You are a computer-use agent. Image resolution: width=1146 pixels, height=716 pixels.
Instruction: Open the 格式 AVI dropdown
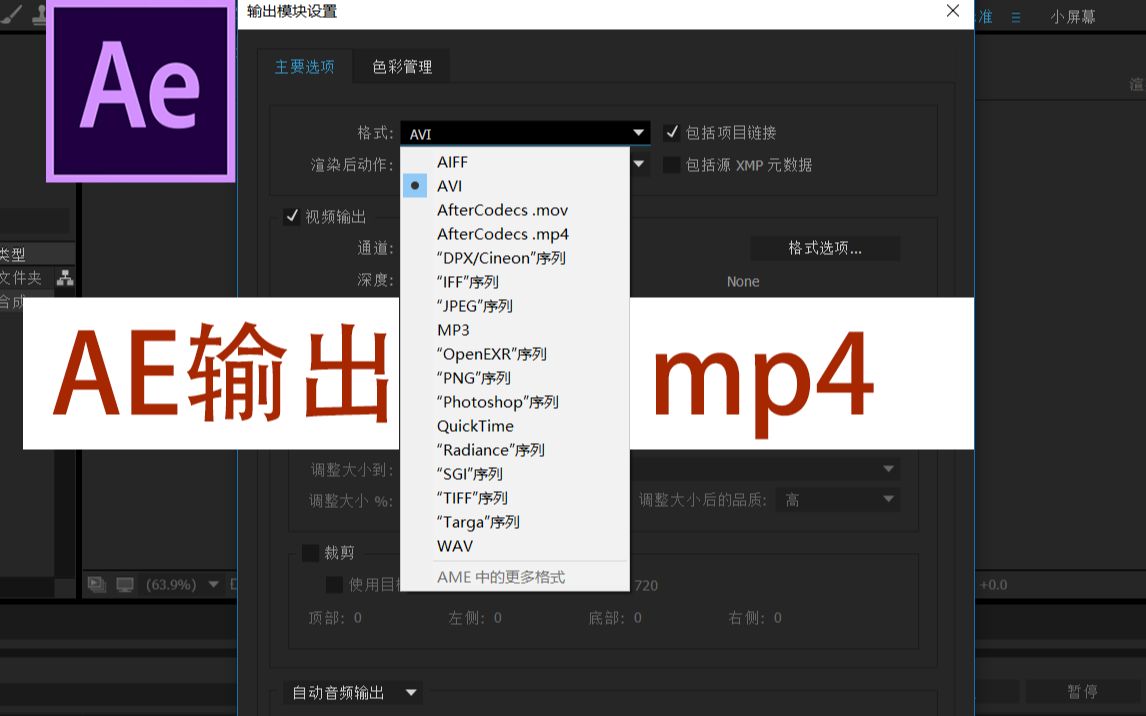point(525,134)
